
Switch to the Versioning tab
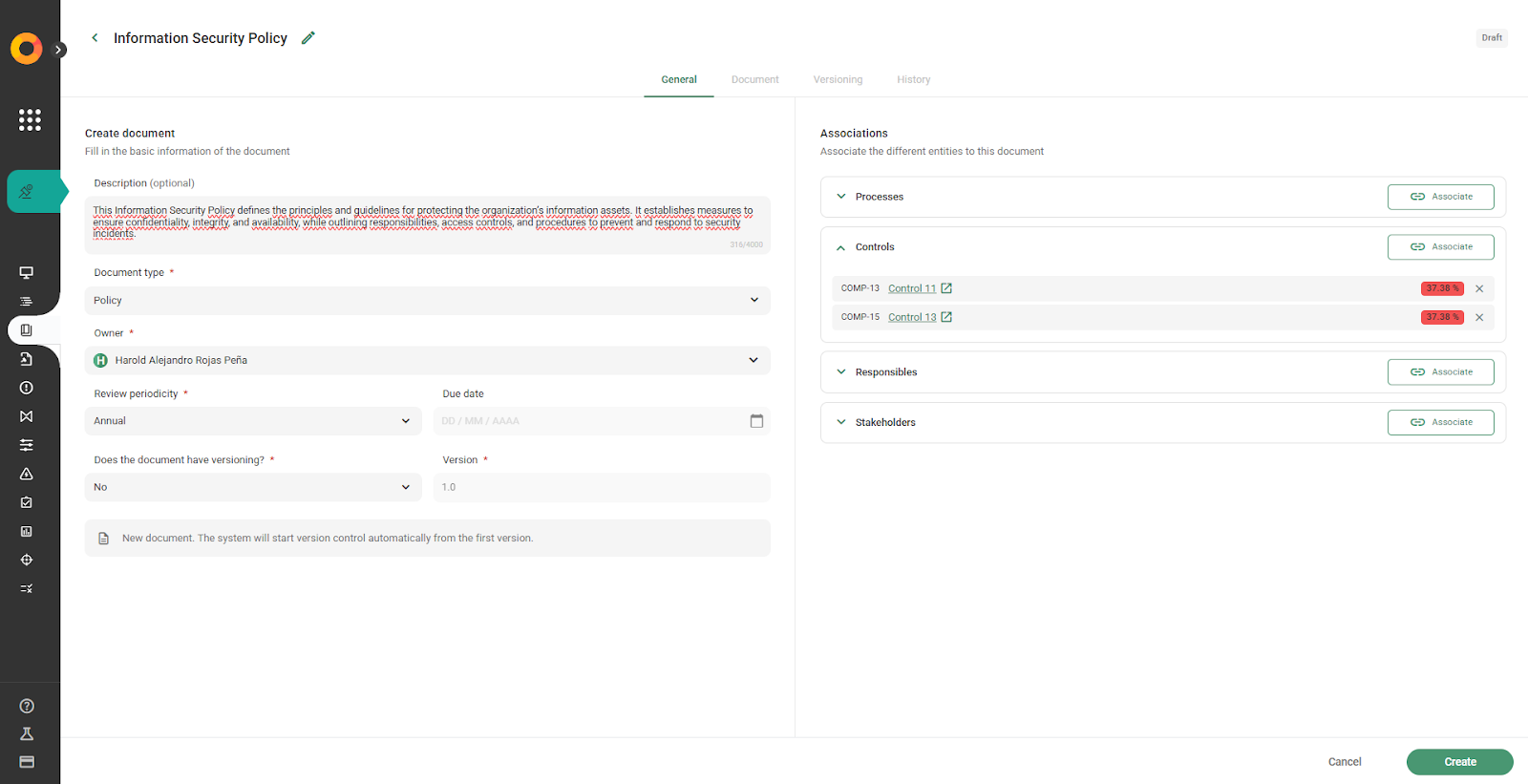tap(838, 80)
